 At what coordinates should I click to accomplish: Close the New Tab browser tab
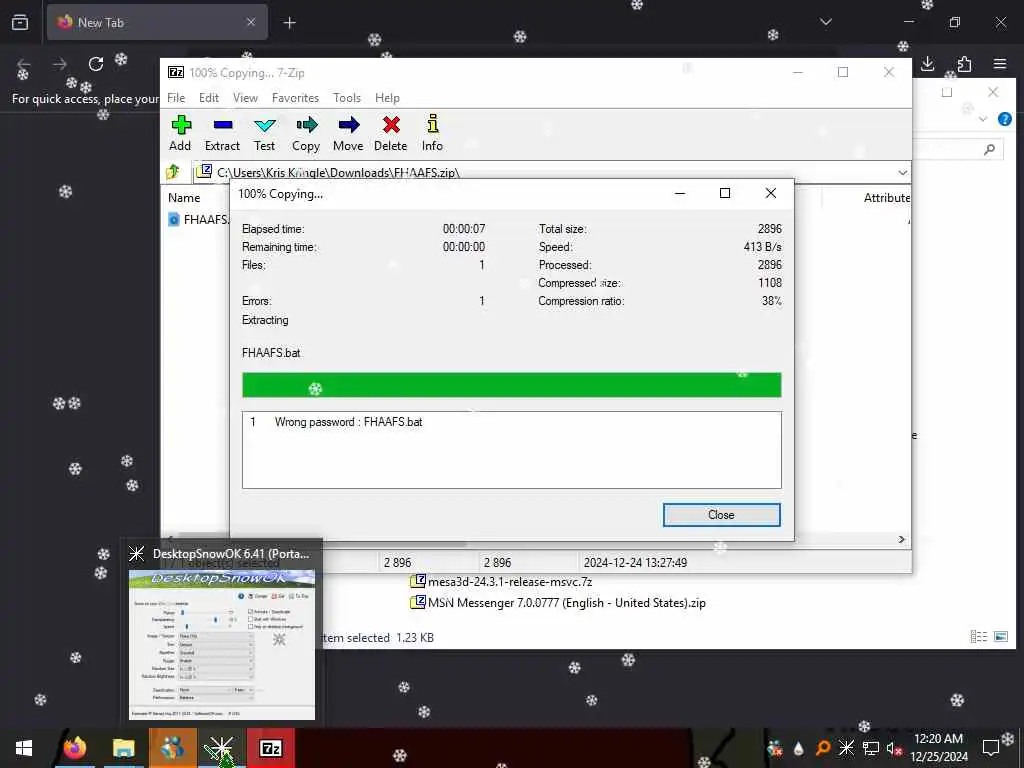[251, 22]
